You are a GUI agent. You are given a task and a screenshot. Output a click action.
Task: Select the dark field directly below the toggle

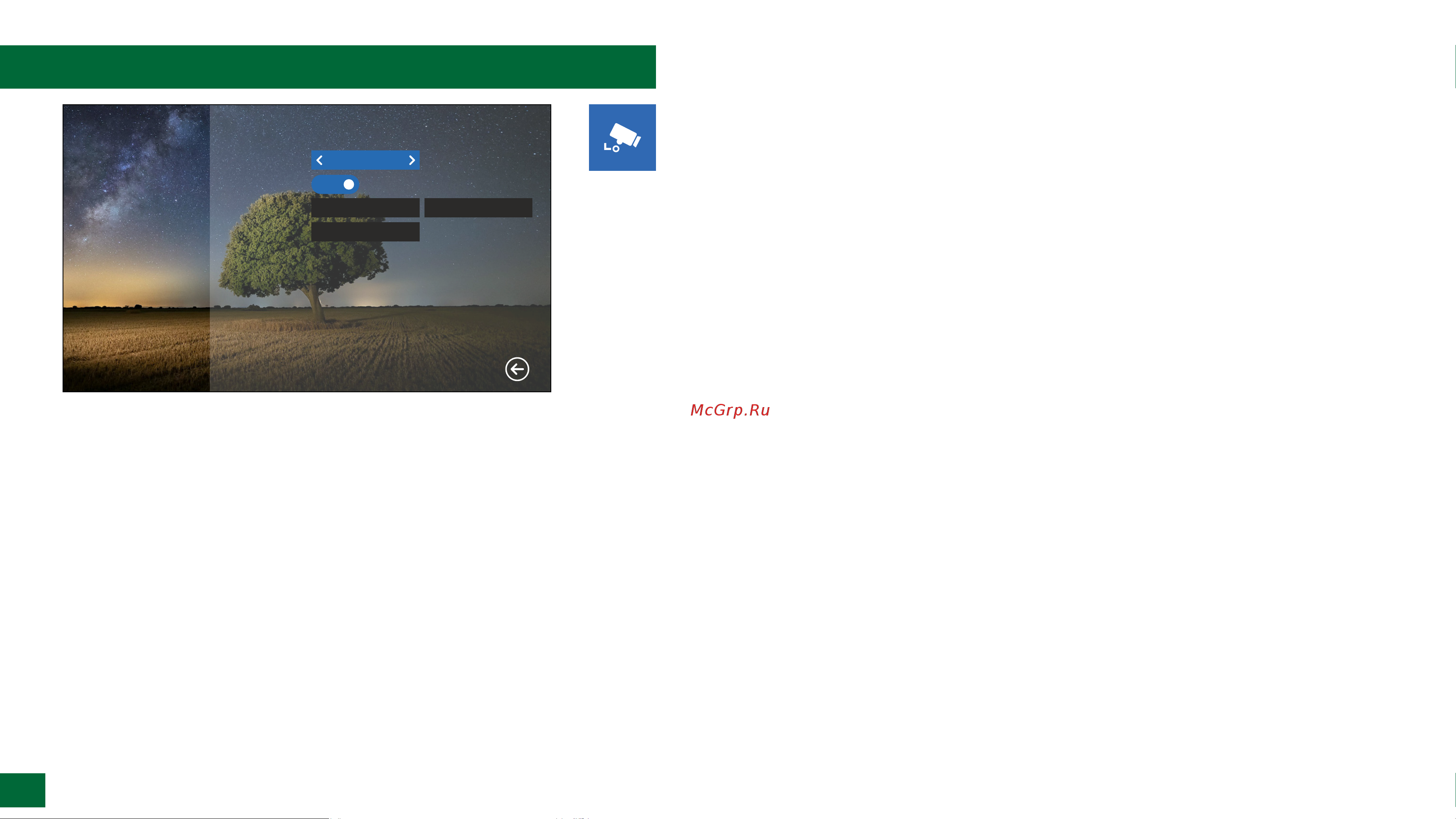(x=366, y=207)
